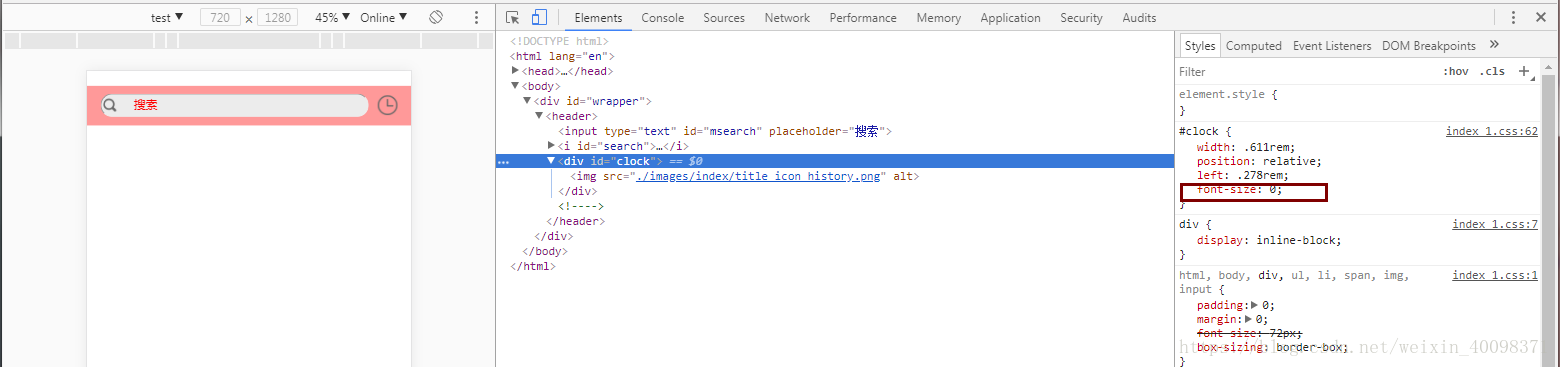
Task: Click the 'box-sizing: border-box;' declaration
Action: [x=1272, y=348]
